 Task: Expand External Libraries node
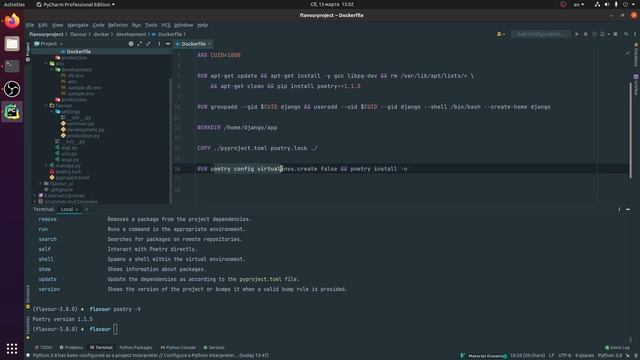(35, 196)
